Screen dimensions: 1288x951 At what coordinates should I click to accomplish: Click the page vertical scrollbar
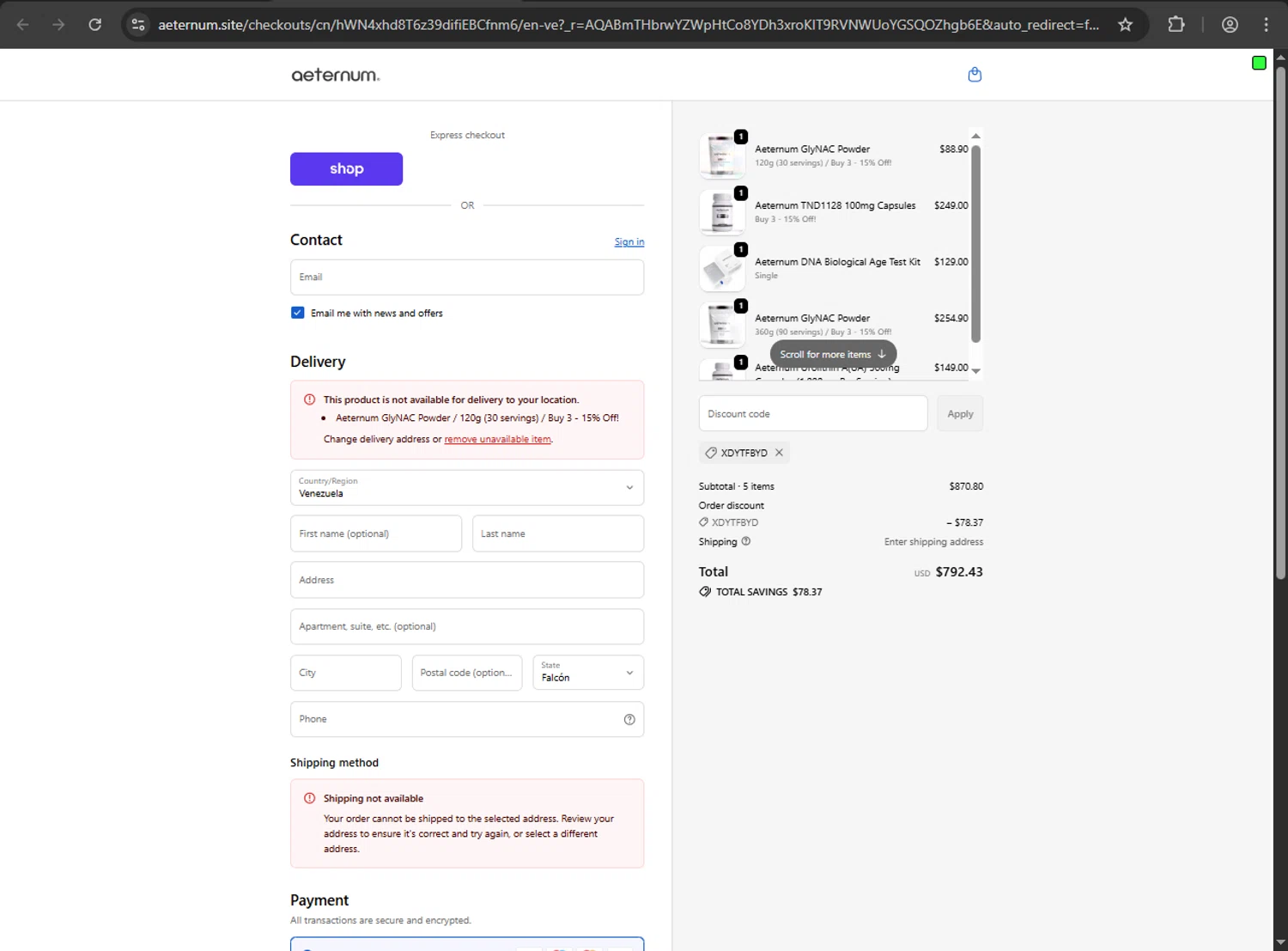pyautogui.click(x=1280, y=322)
